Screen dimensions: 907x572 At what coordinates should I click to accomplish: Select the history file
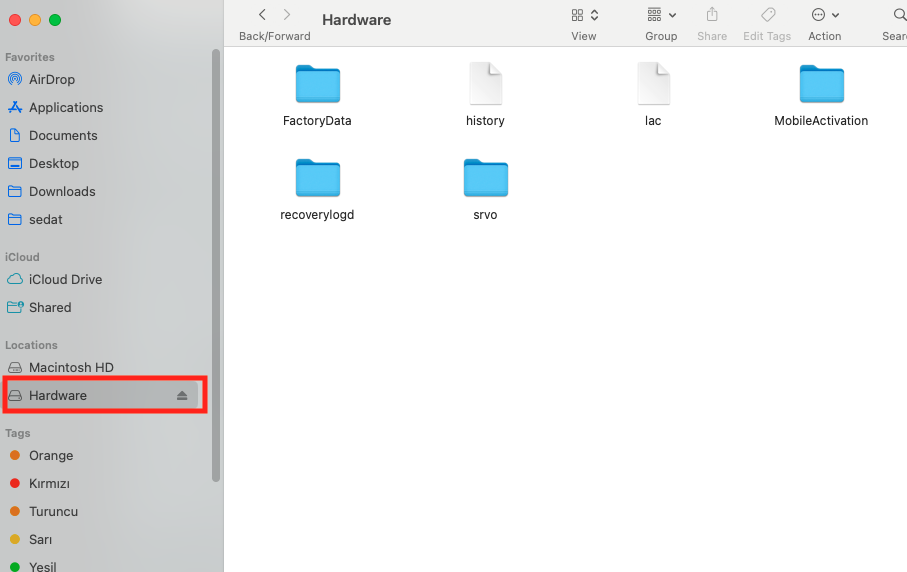point(485,85)
